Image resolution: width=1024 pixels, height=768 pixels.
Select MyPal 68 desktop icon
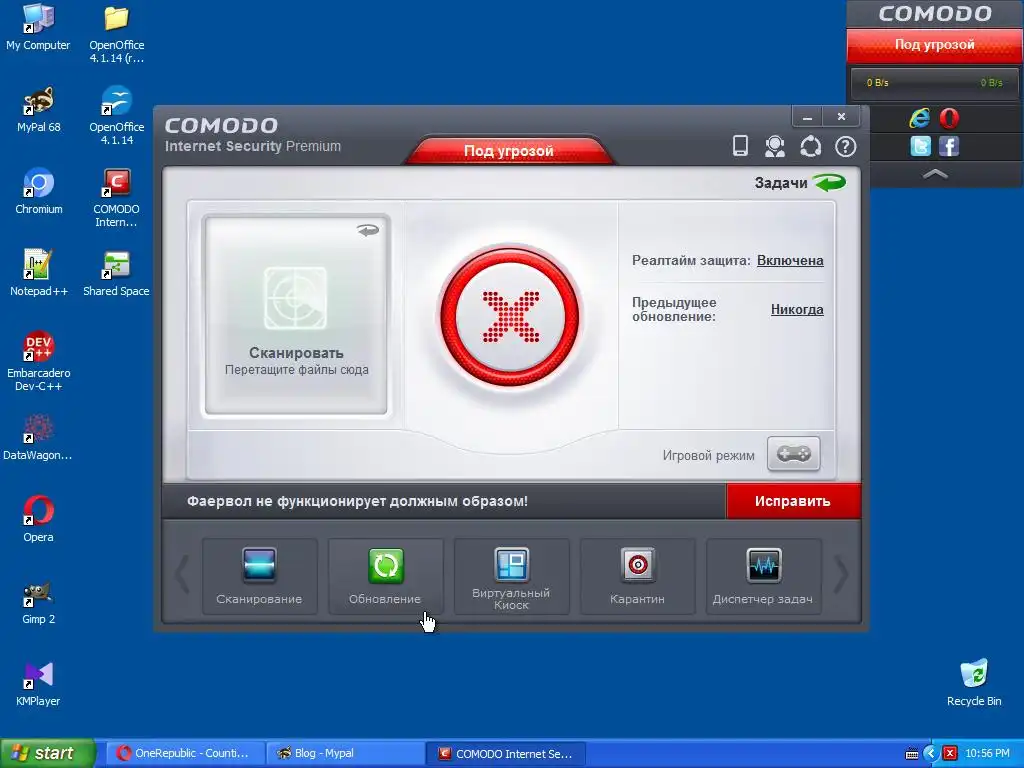39,110
